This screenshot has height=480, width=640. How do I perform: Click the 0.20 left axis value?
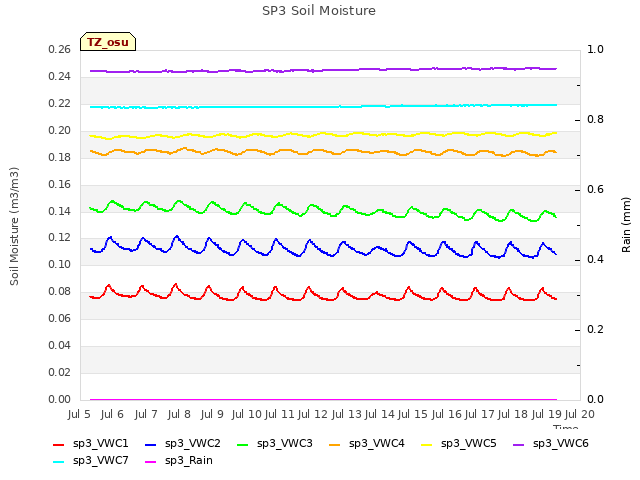[60, 130]
